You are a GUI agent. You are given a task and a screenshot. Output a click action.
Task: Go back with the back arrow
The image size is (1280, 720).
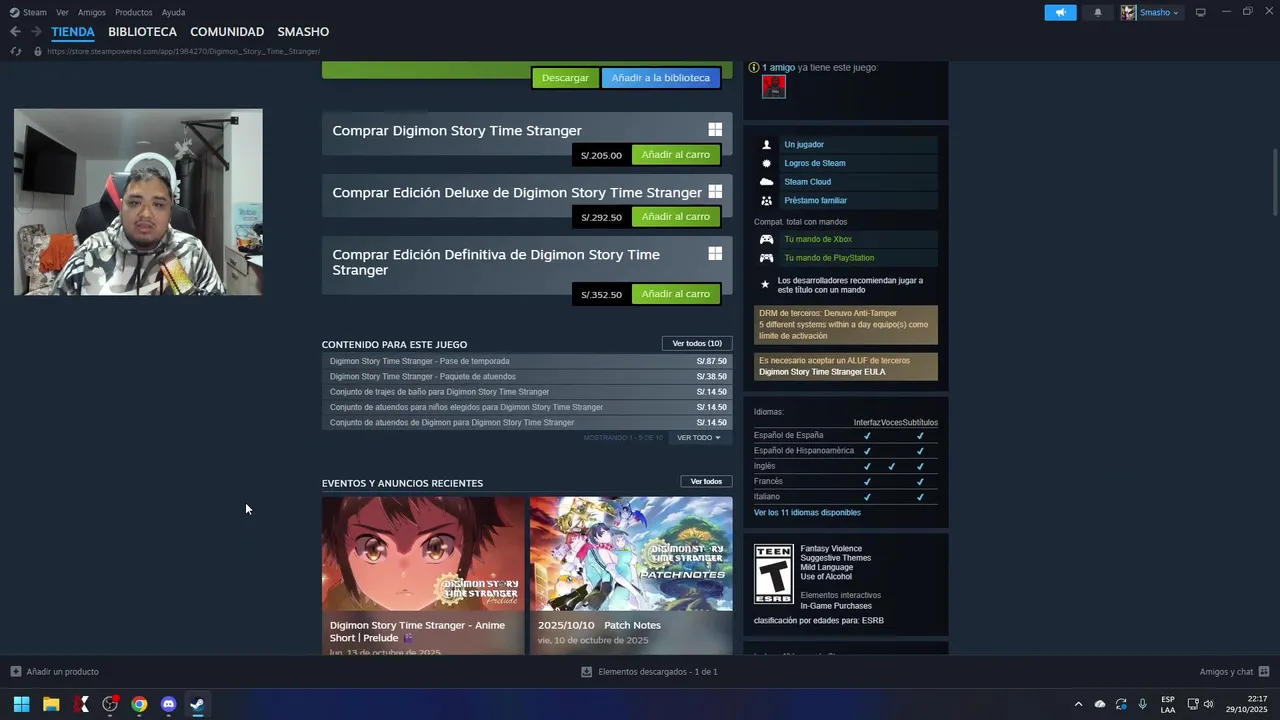[x=15, y=32]
